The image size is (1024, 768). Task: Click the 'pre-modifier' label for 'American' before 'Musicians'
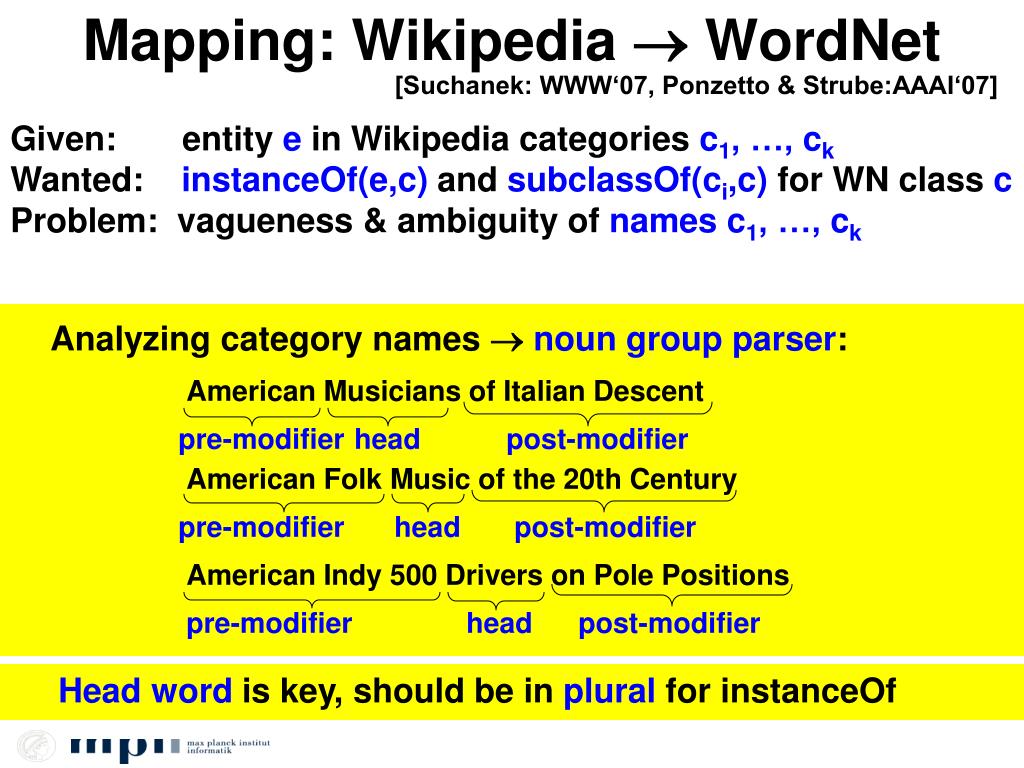coord(261,440)
